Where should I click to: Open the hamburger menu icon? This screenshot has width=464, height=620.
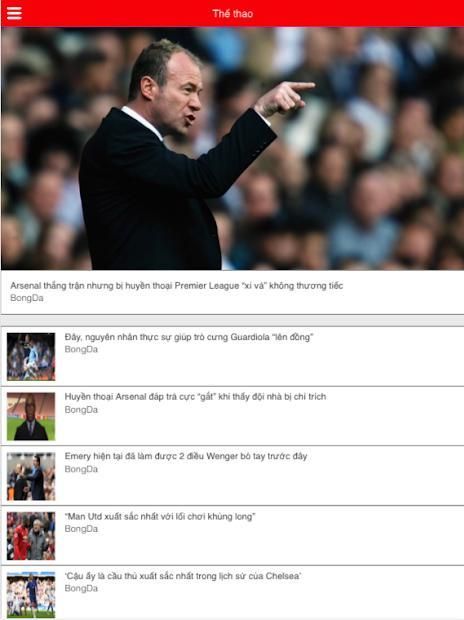(14, 13)
